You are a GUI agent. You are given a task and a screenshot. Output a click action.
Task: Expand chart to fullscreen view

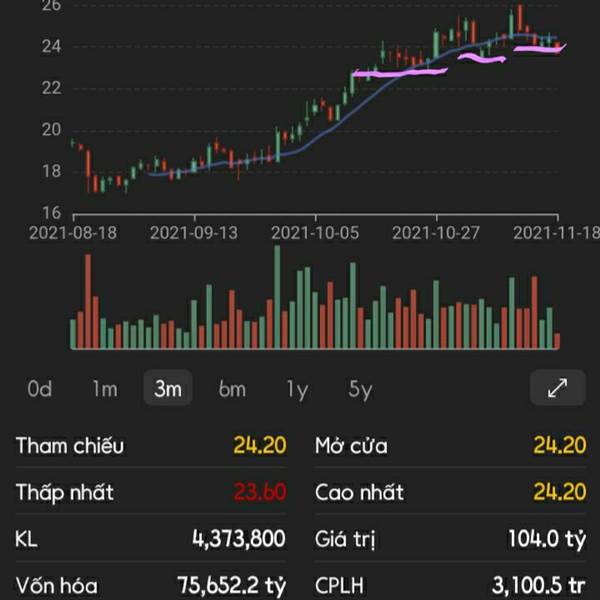click(558, 388)
